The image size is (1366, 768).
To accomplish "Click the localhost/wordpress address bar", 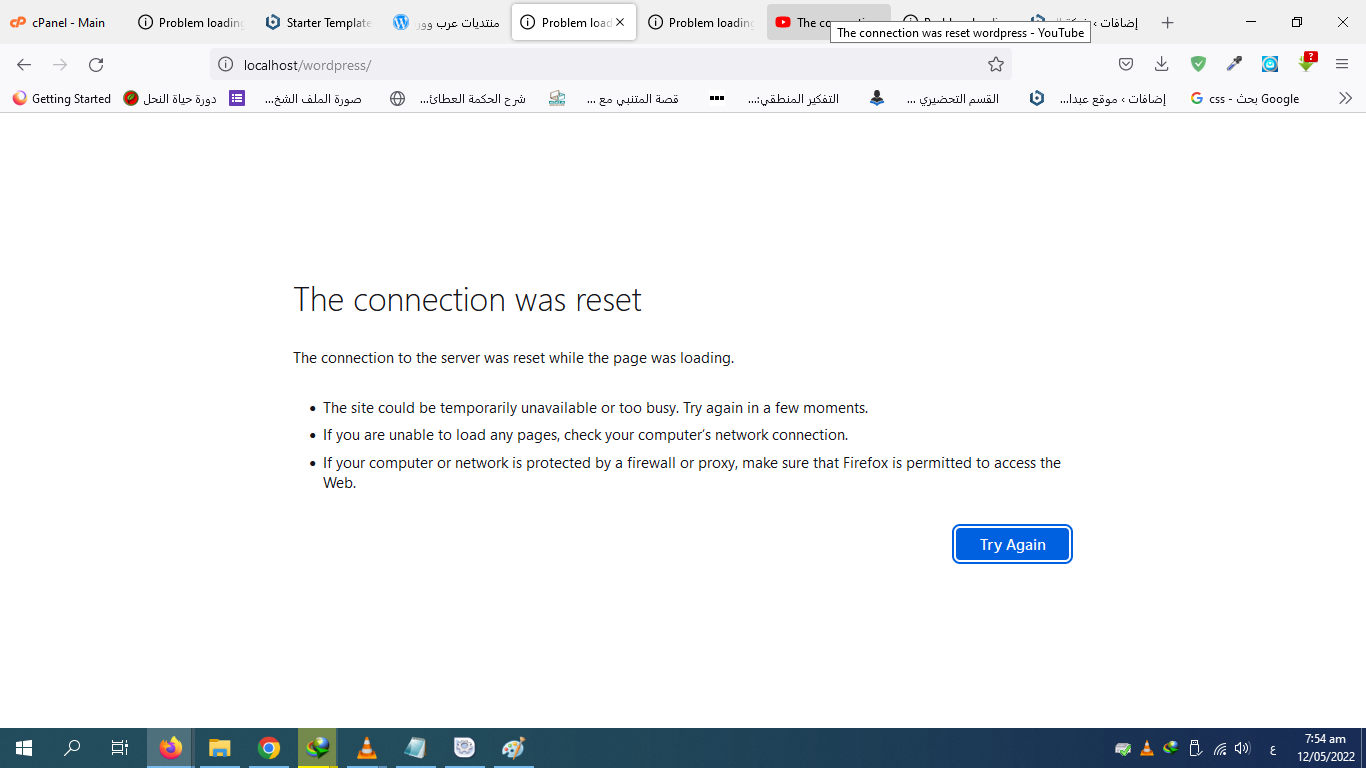I will tap(600, 65).
